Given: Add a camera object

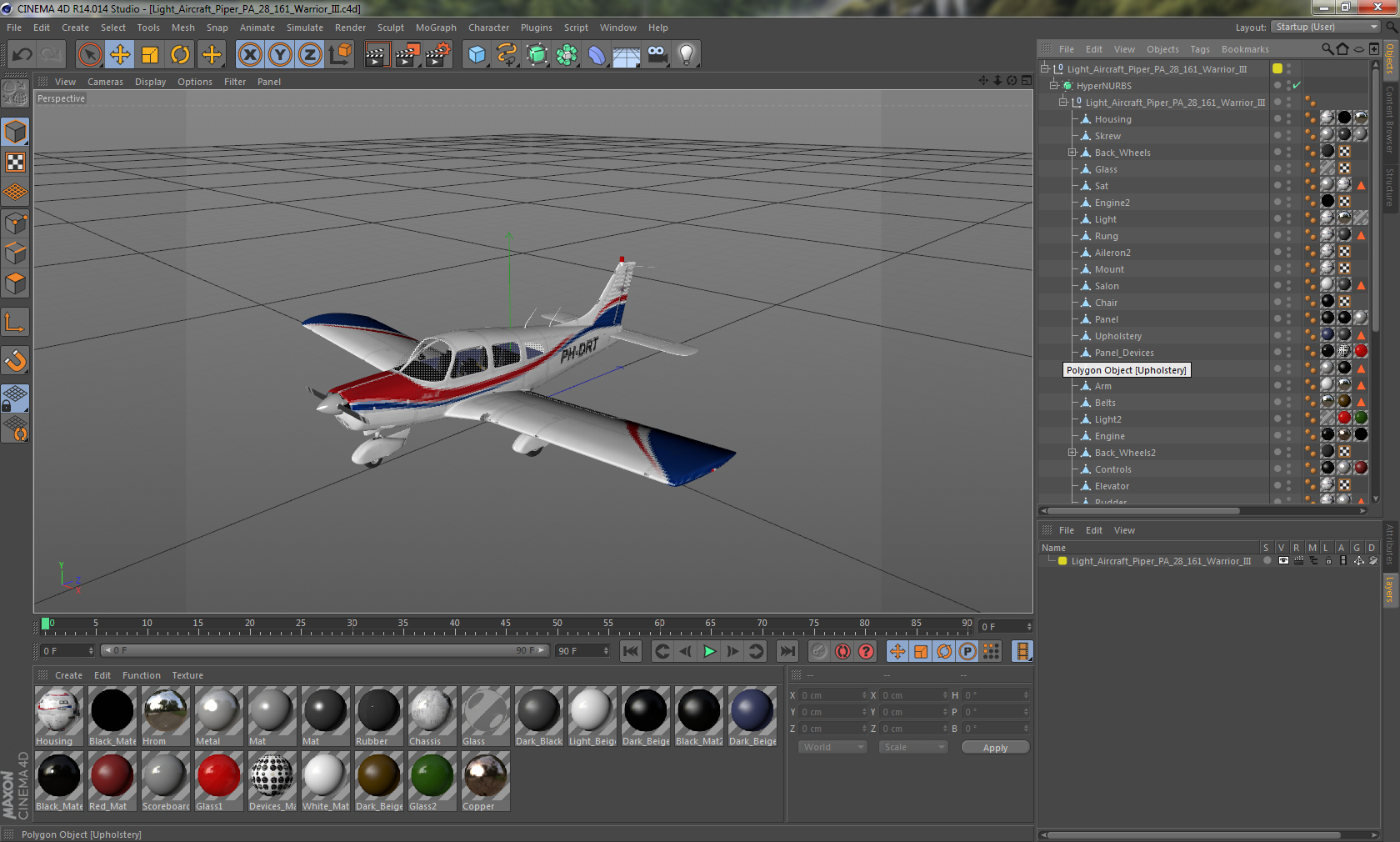Looking at the screenshot, I should pyautogui.click(x=657, y=55).
